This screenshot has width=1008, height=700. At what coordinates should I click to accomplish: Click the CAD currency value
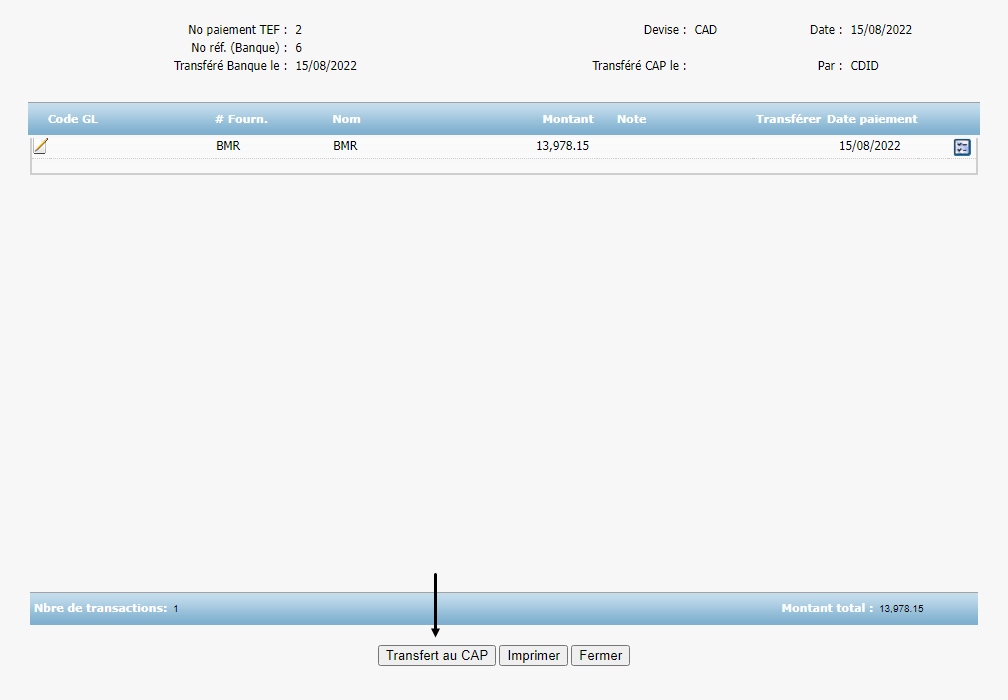(705, 30)
